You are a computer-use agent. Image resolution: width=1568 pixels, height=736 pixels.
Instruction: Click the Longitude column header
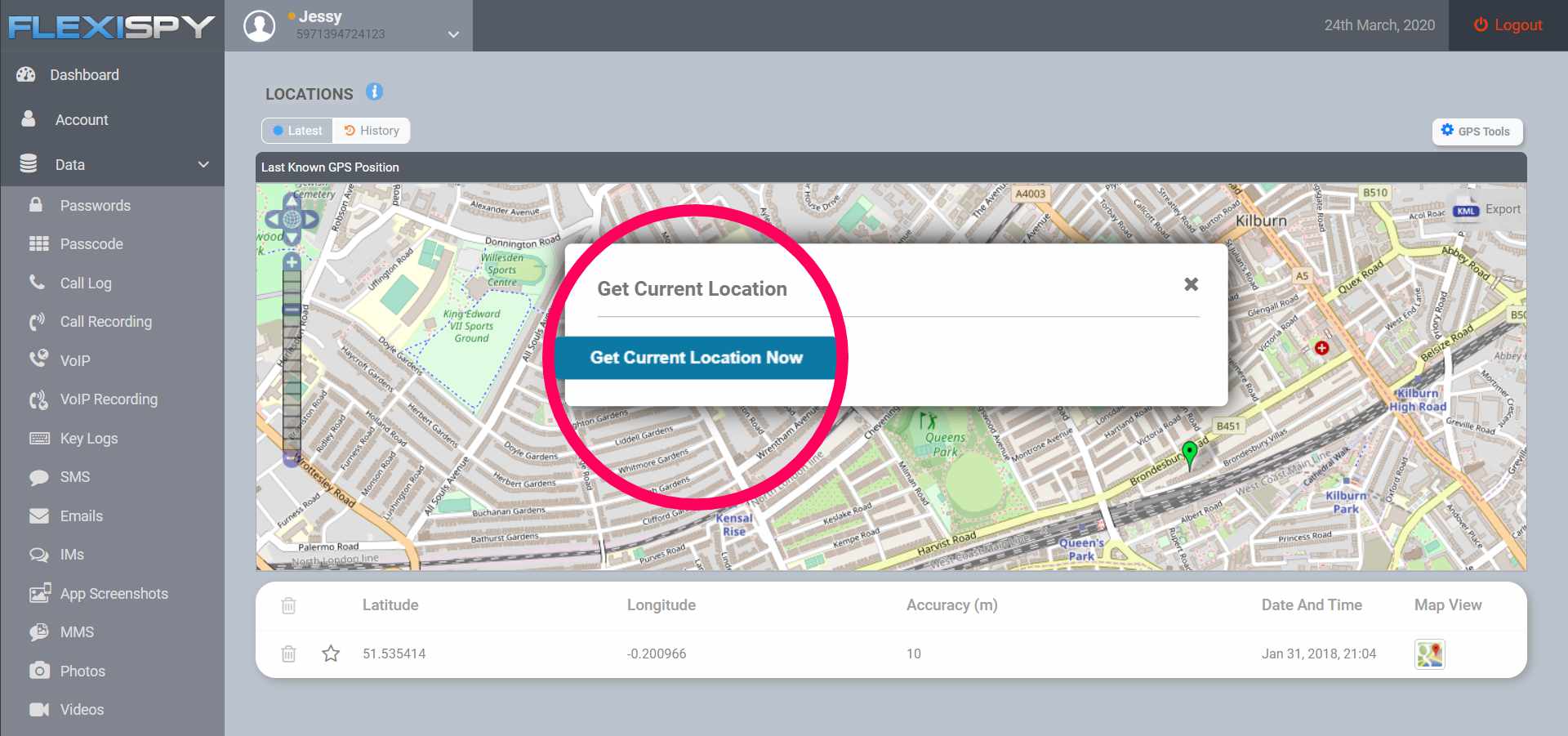661,605
